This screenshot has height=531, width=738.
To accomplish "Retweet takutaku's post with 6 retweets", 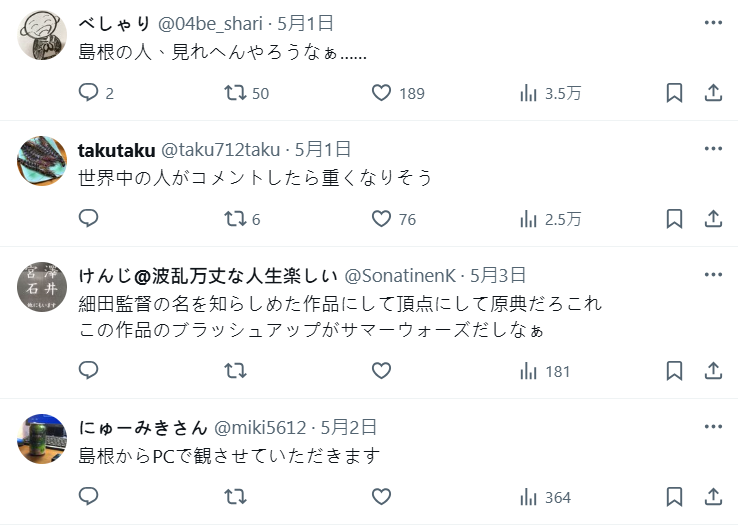I will point(235,219).
